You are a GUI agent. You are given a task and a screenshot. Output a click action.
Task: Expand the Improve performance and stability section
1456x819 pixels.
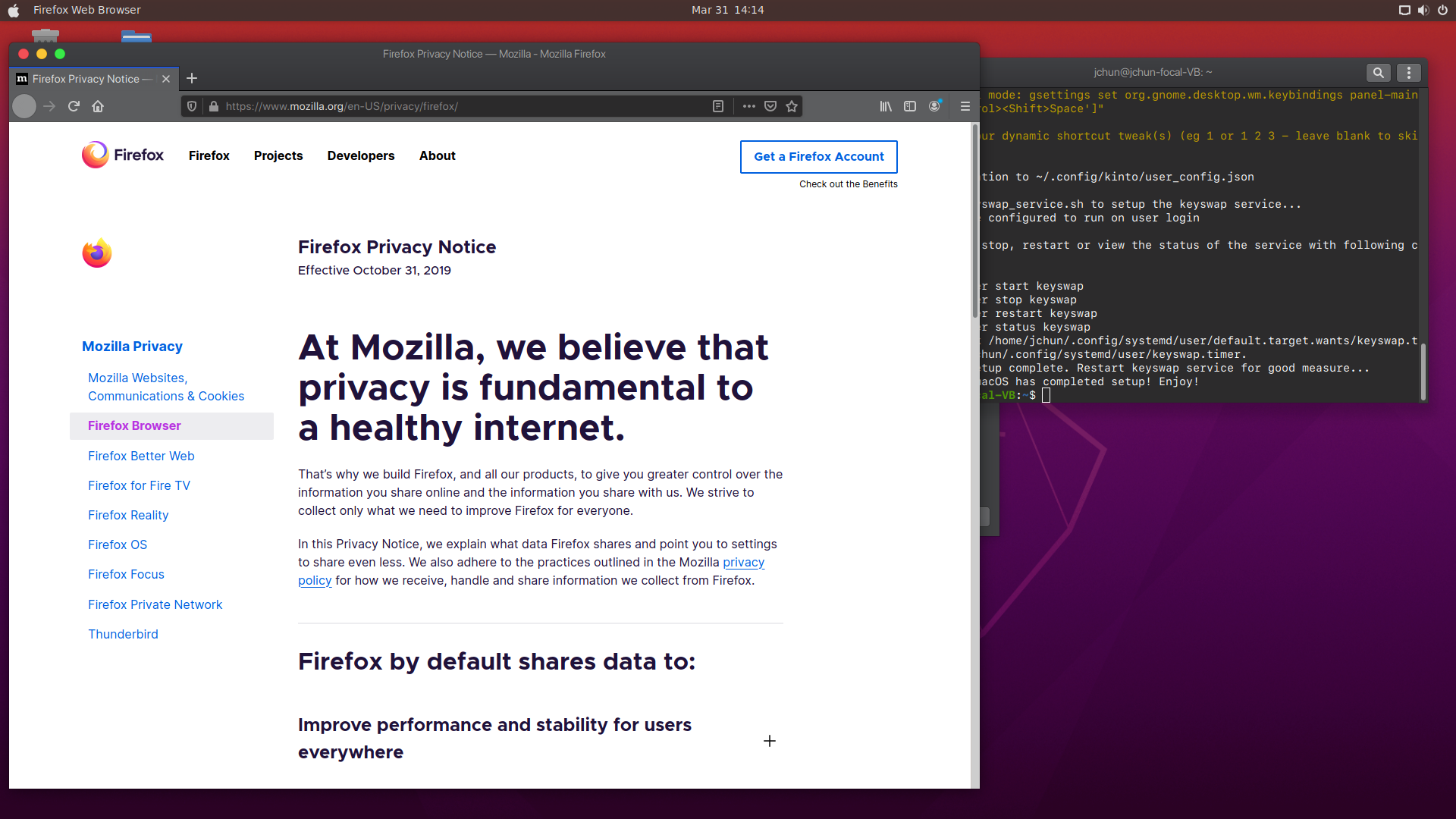(x=769, y=741)
